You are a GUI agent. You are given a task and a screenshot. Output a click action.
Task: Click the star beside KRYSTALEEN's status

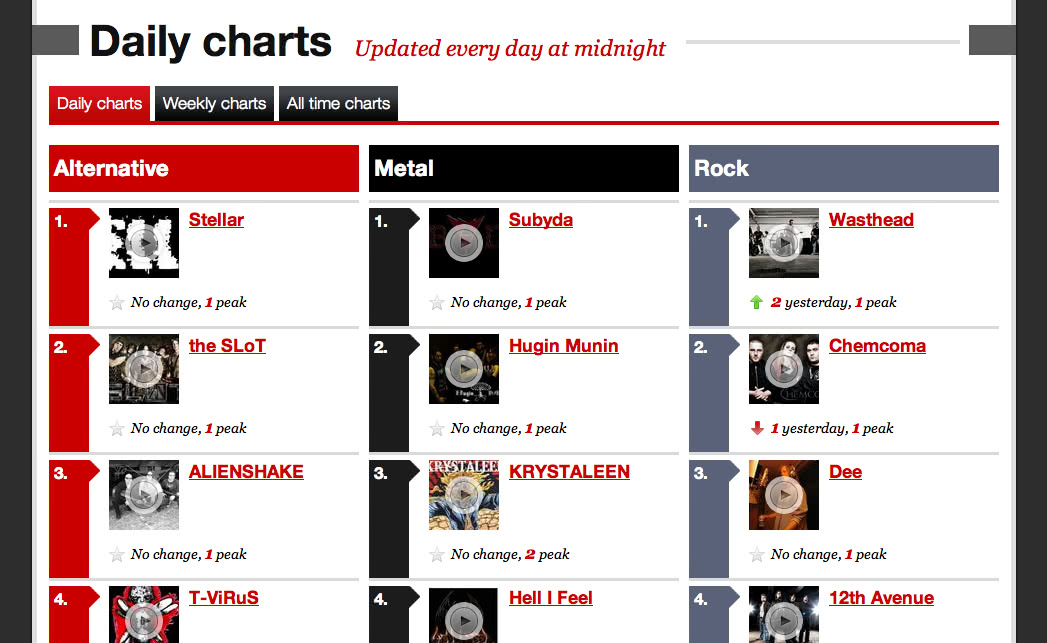point(437,554)
